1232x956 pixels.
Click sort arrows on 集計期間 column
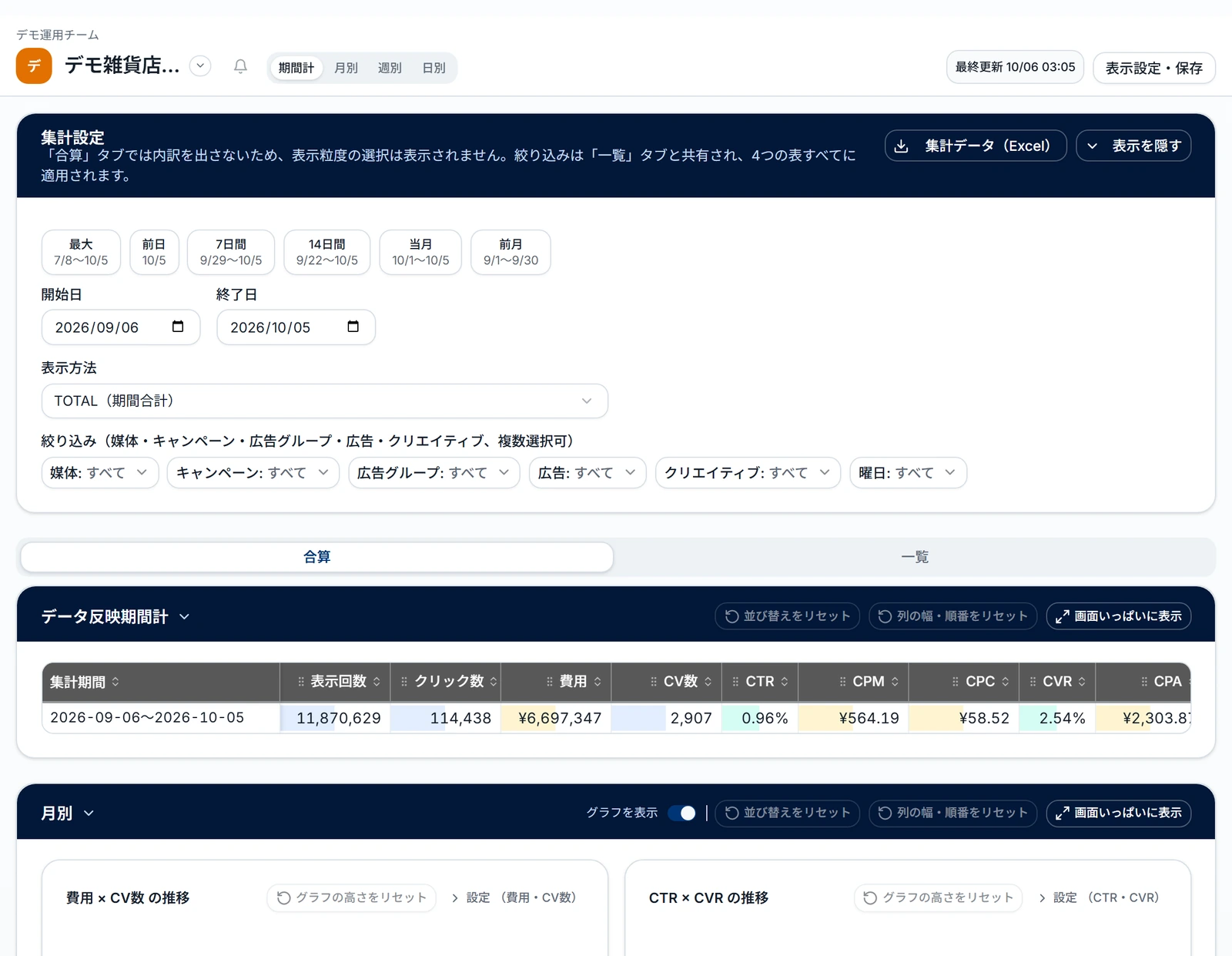tap(115, 682)
